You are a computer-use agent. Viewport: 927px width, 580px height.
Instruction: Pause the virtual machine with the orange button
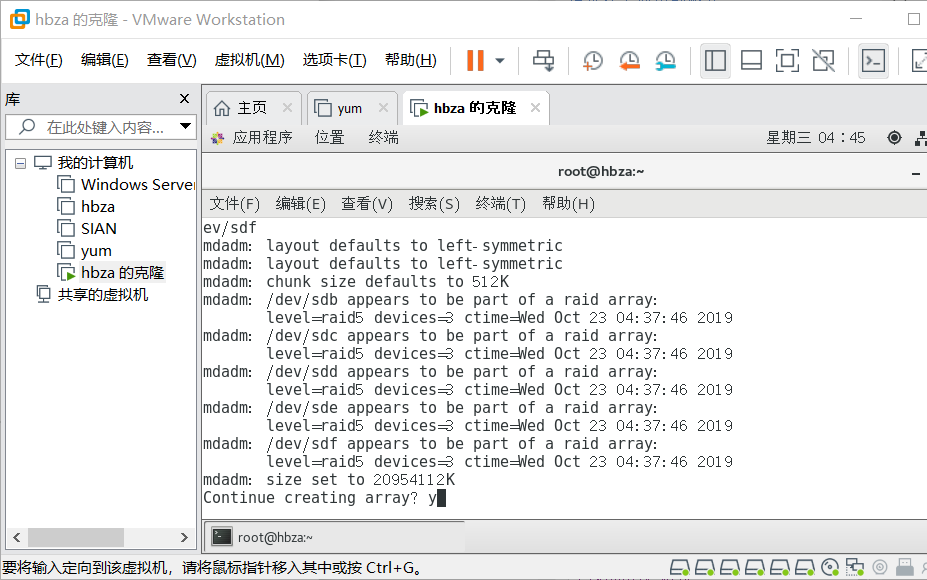pyautogui.click(x=475, y=60)
